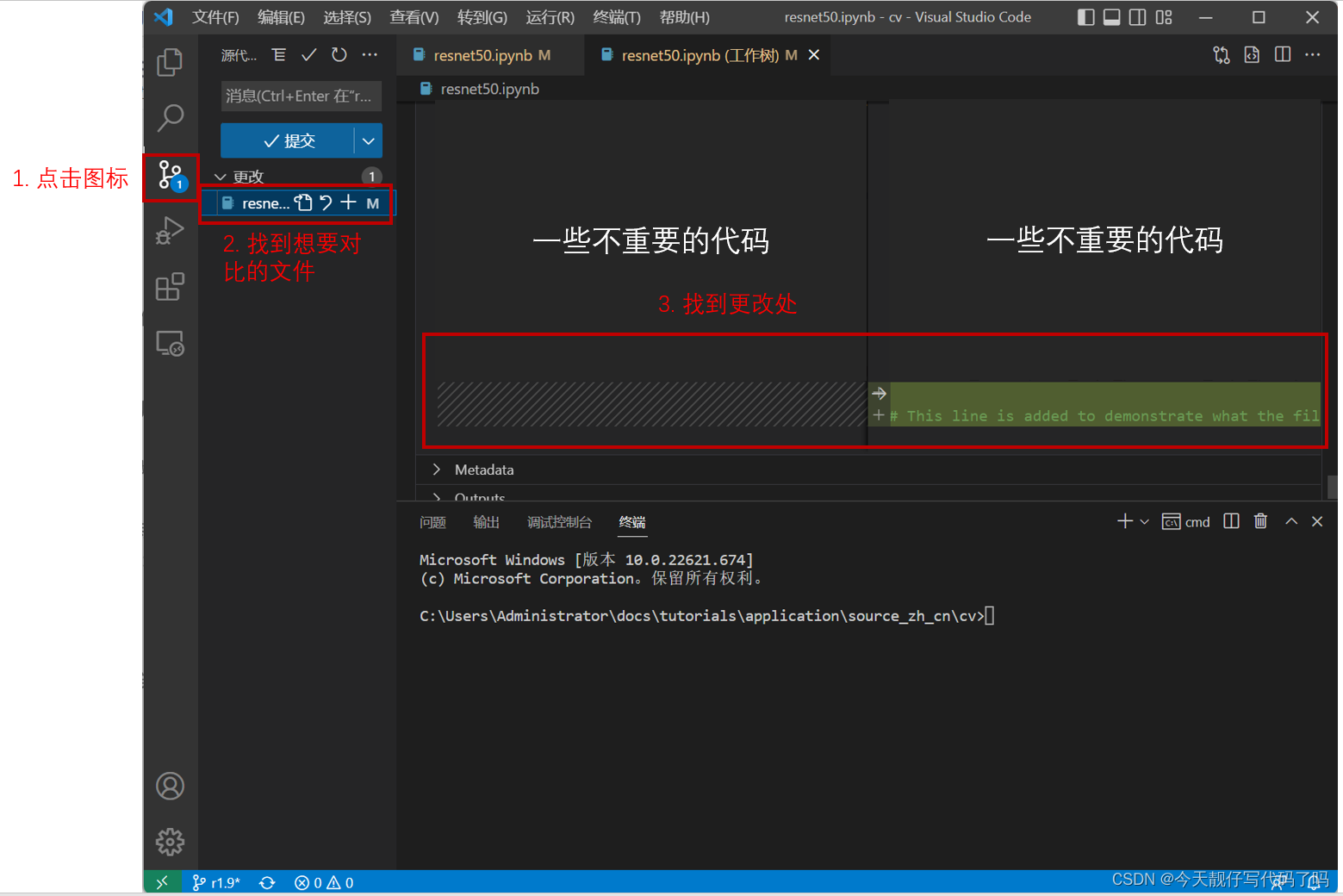Open the Explorer view in activity bar

click(170, 62)
